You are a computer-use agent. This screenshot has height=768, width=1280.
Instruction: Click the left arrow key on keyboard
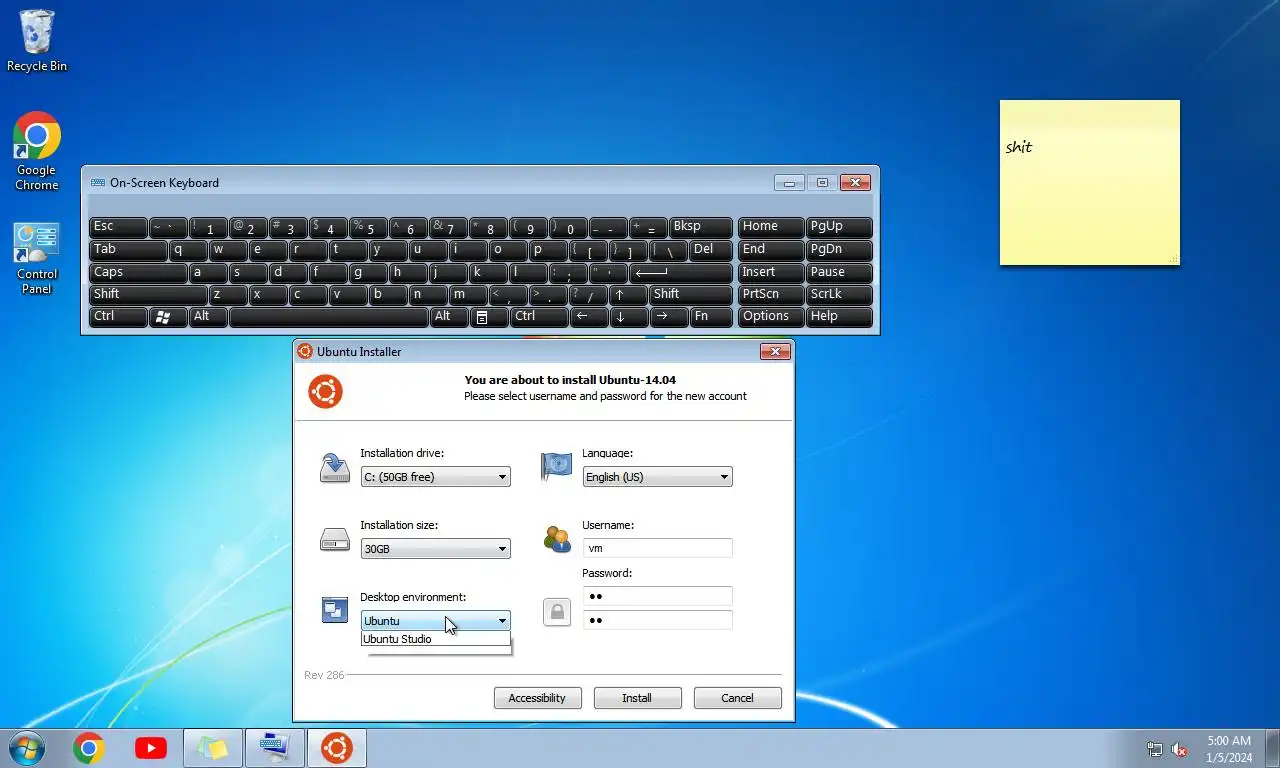[x=589, y=317]
